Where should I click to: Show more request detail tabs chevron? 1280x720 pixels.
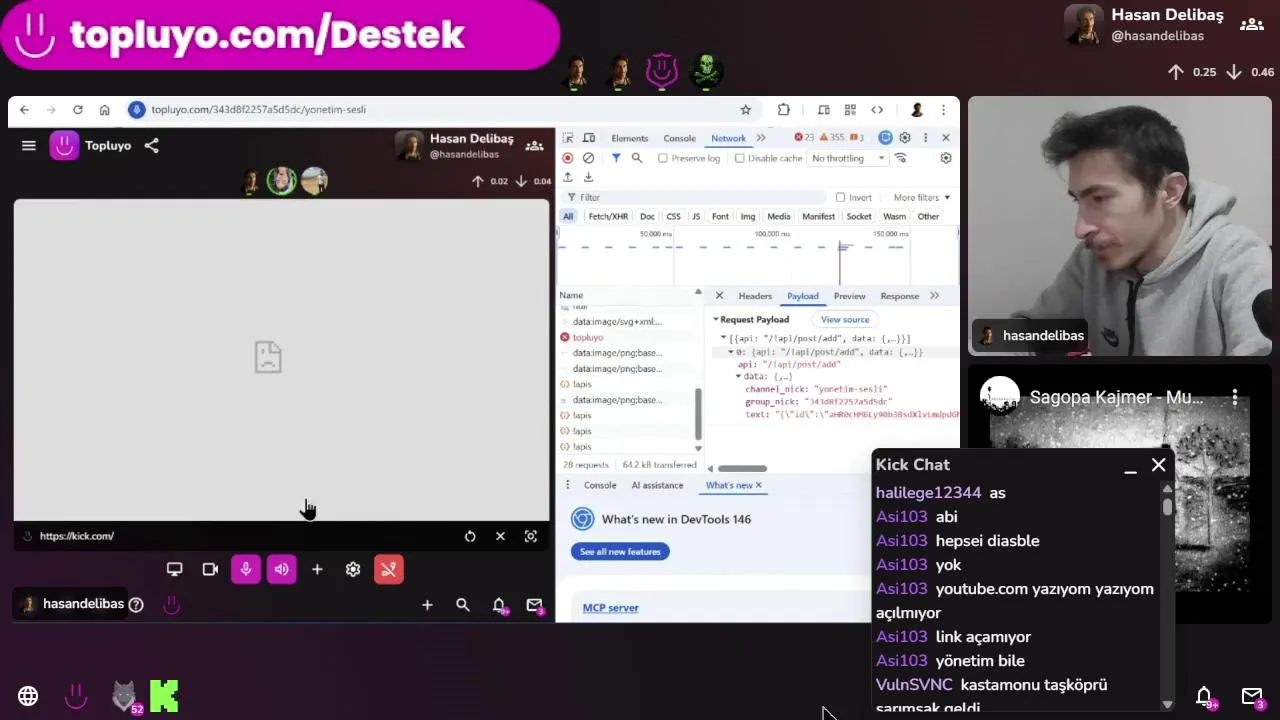(934, 296)
